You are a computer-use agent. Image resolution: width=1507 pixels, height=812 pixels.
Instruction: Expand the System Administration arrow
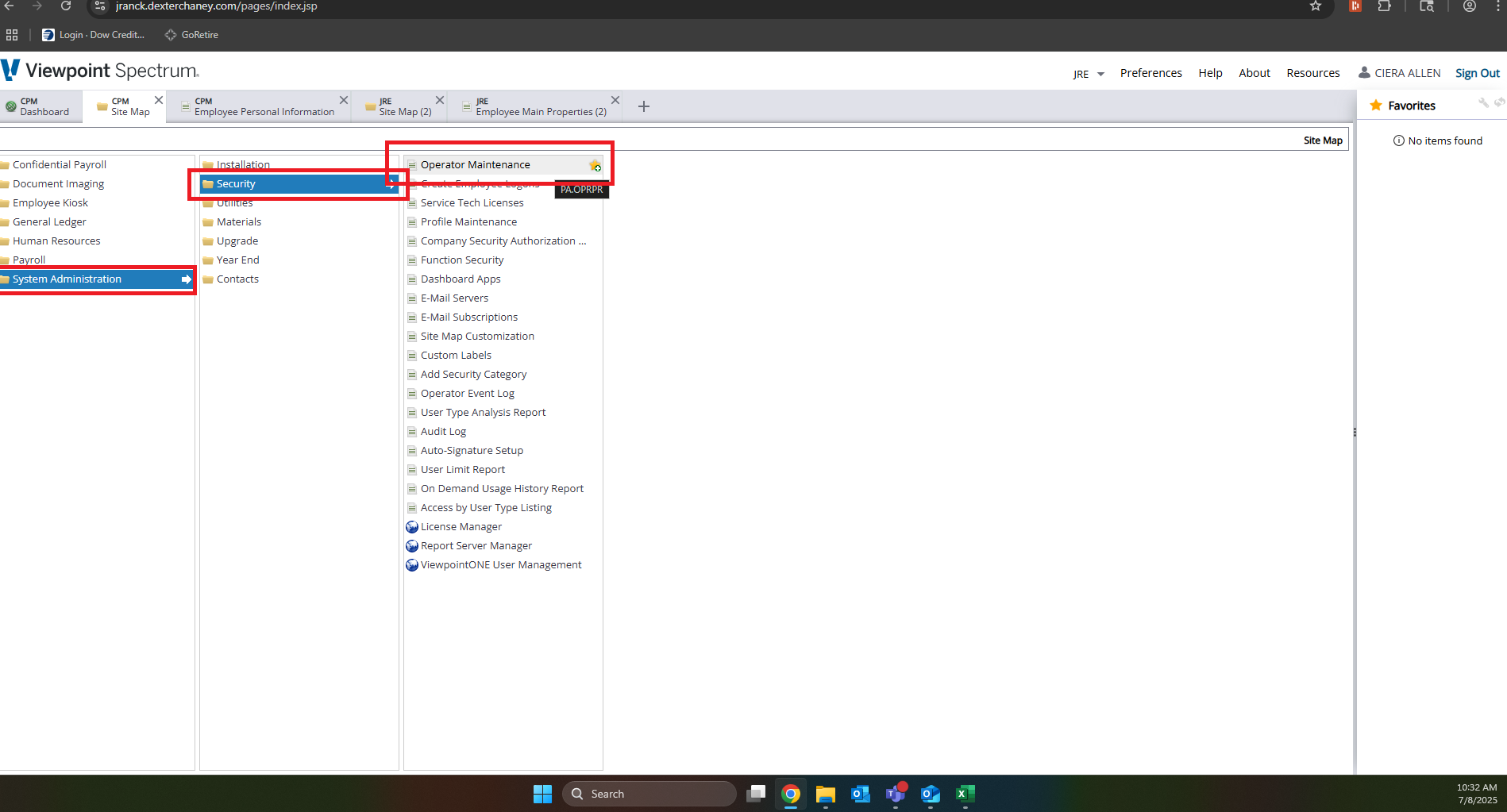coord(184,279)
